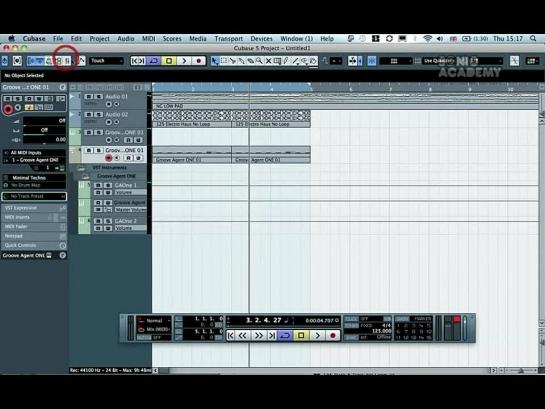Open the Transport menu
Screen dimensions: 545x409
[x=228, y=39]
